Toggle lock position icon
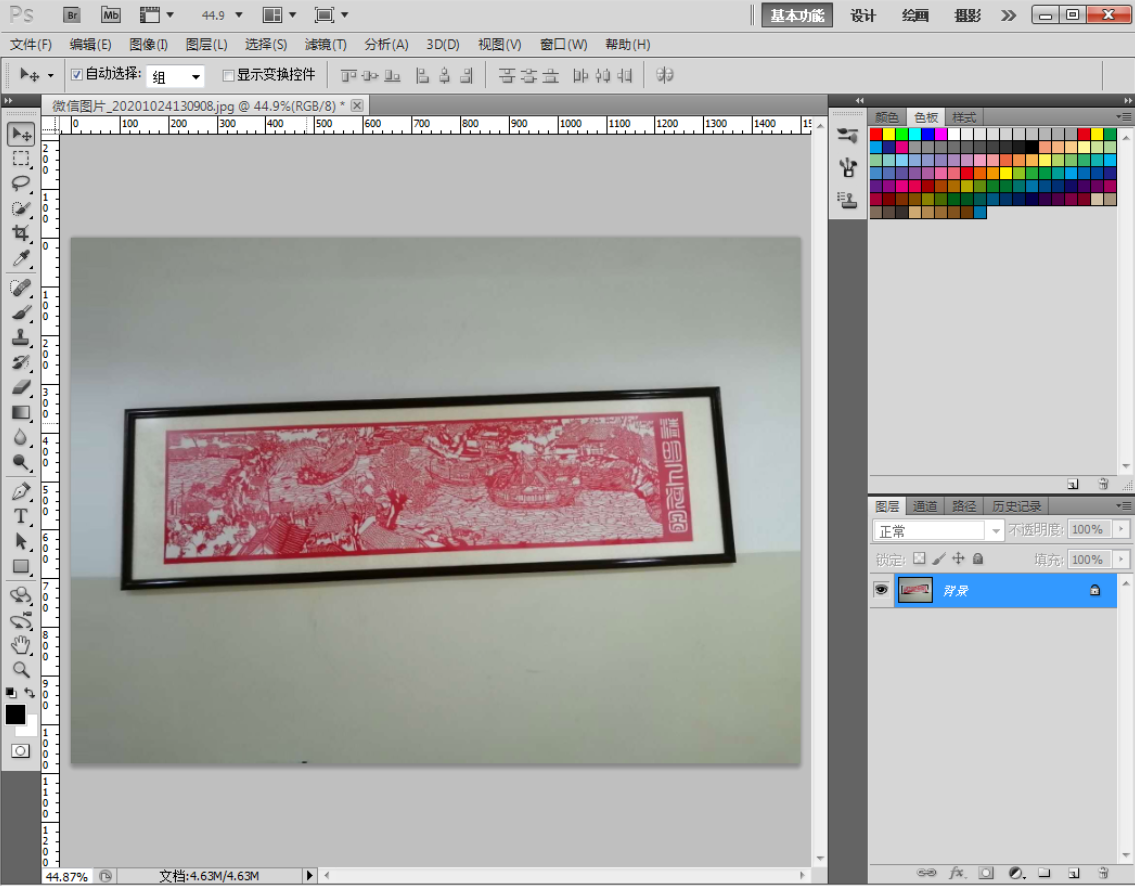The height and width of the screenshot is (886, 1135). pyautogui.click(x=958, y=558)
